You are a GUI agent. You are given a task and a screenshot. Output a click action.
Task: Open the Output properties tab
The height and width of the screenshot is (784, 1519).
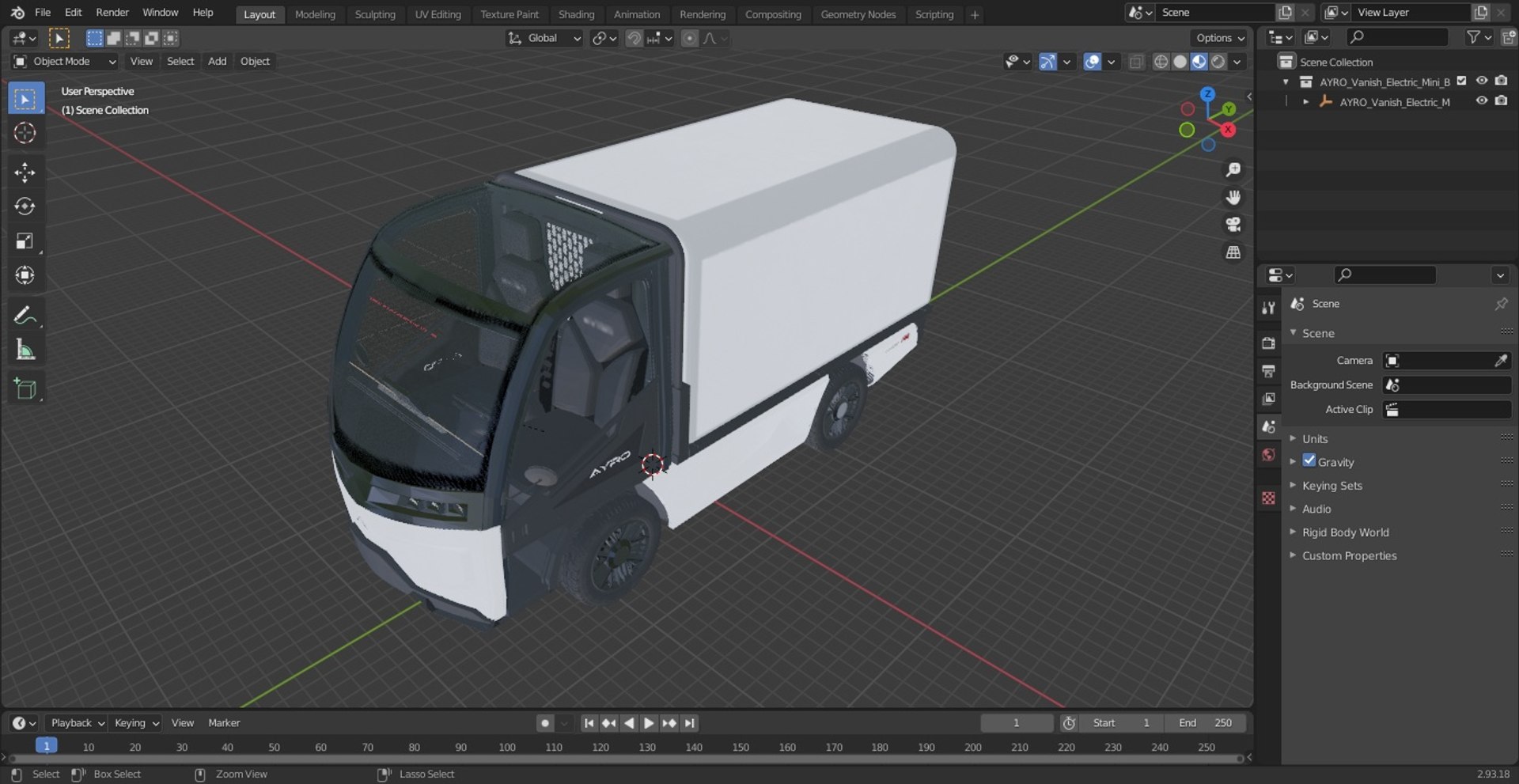tap(1268, 371)
